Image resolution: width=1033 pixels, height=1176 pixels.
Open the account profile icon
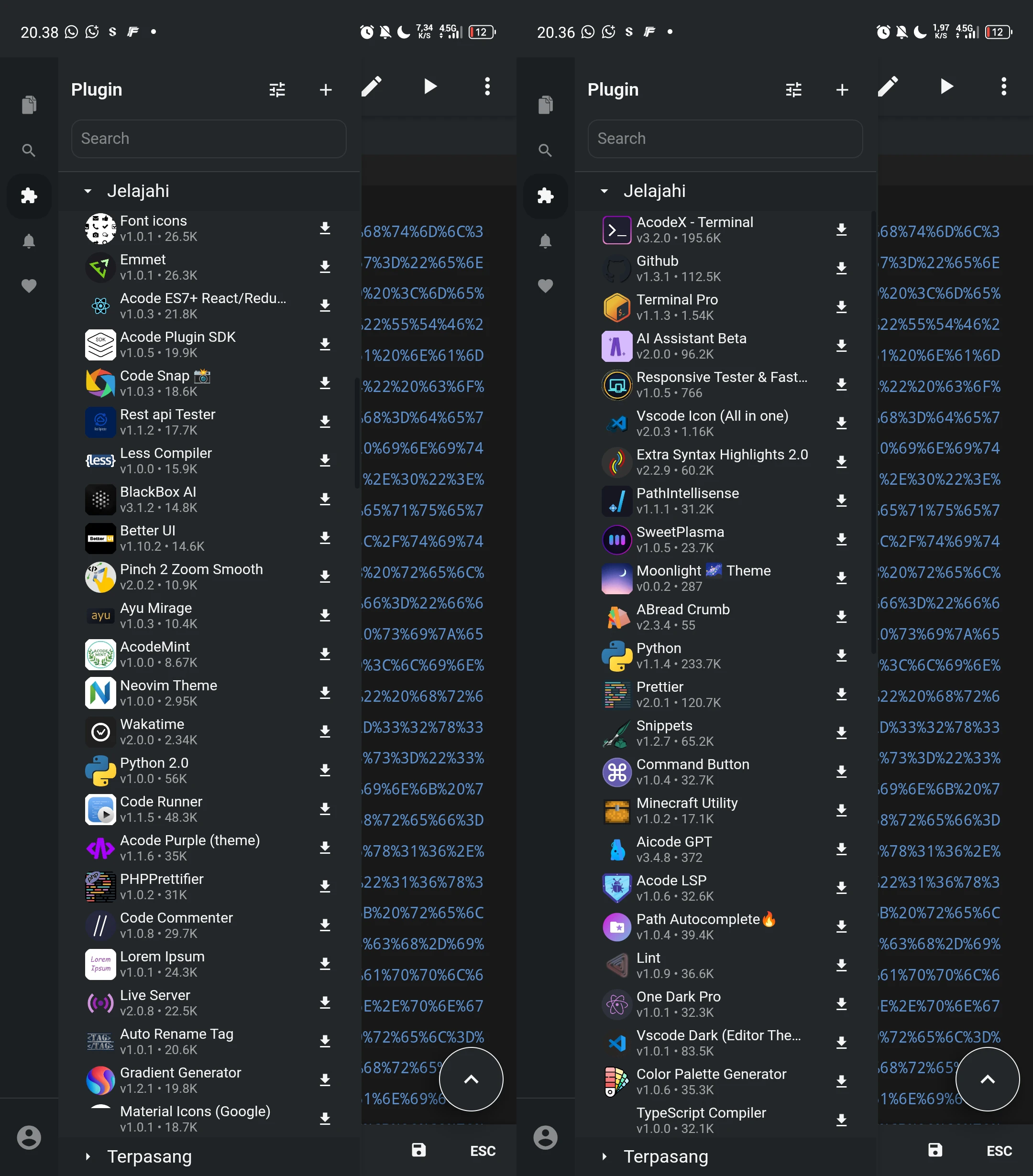point(29,1137)
